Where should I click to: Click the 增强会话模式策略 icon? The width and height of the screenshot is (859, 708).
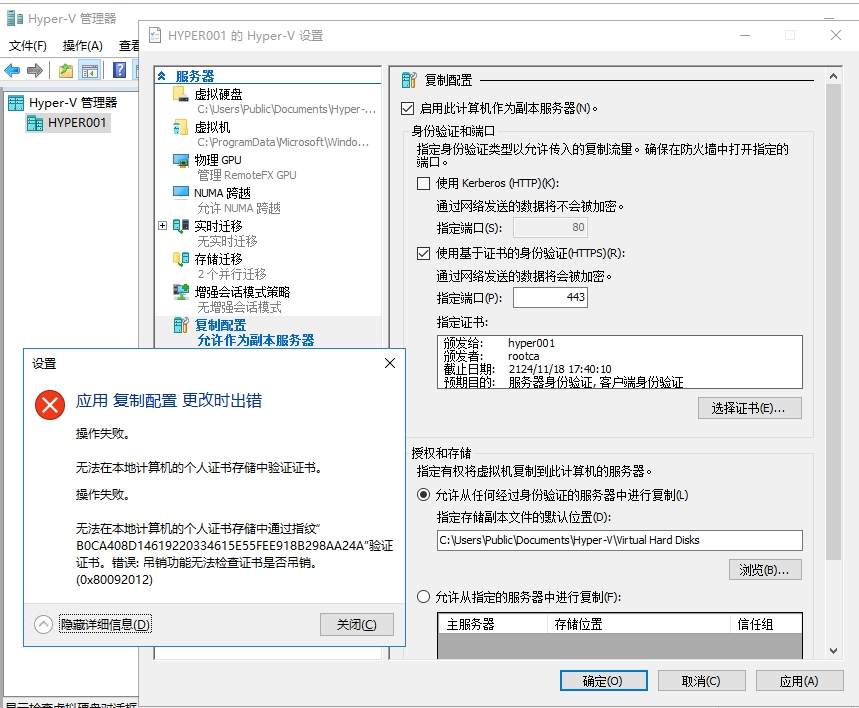point(181,292)
